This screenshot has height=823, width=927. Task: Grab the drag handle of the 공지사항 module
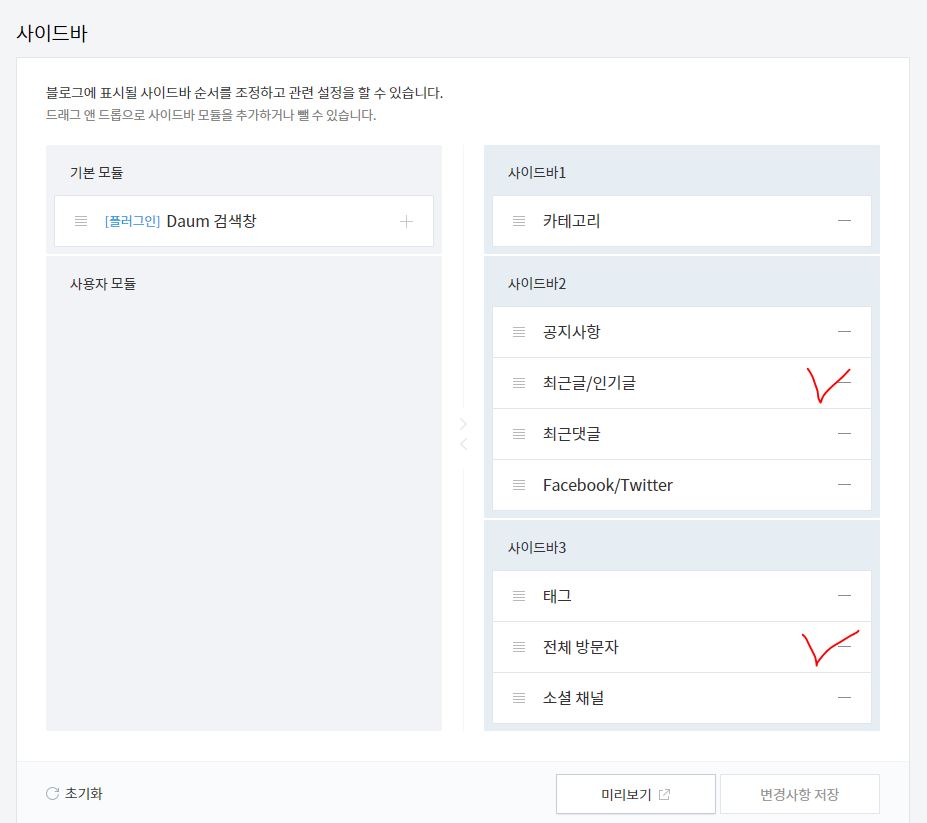click(x=518, y=331)
